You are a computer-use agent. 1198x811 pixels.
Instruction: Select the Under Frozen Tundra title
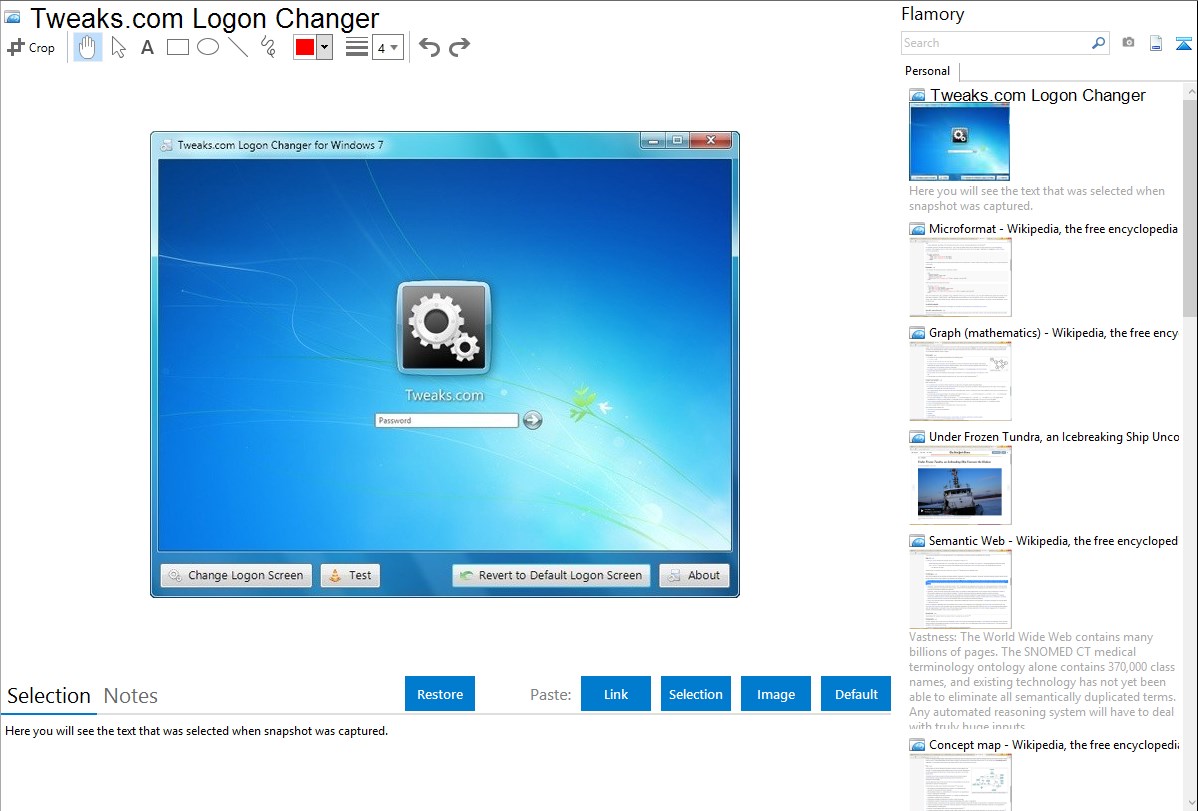coord(1054,436)
